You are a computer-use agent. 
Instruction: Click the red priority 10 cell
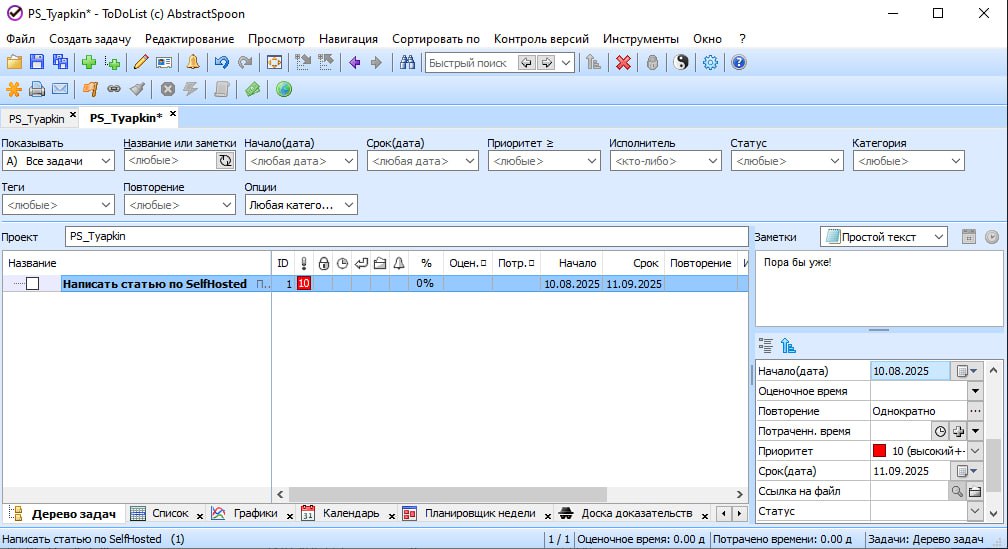pos(304,284)
